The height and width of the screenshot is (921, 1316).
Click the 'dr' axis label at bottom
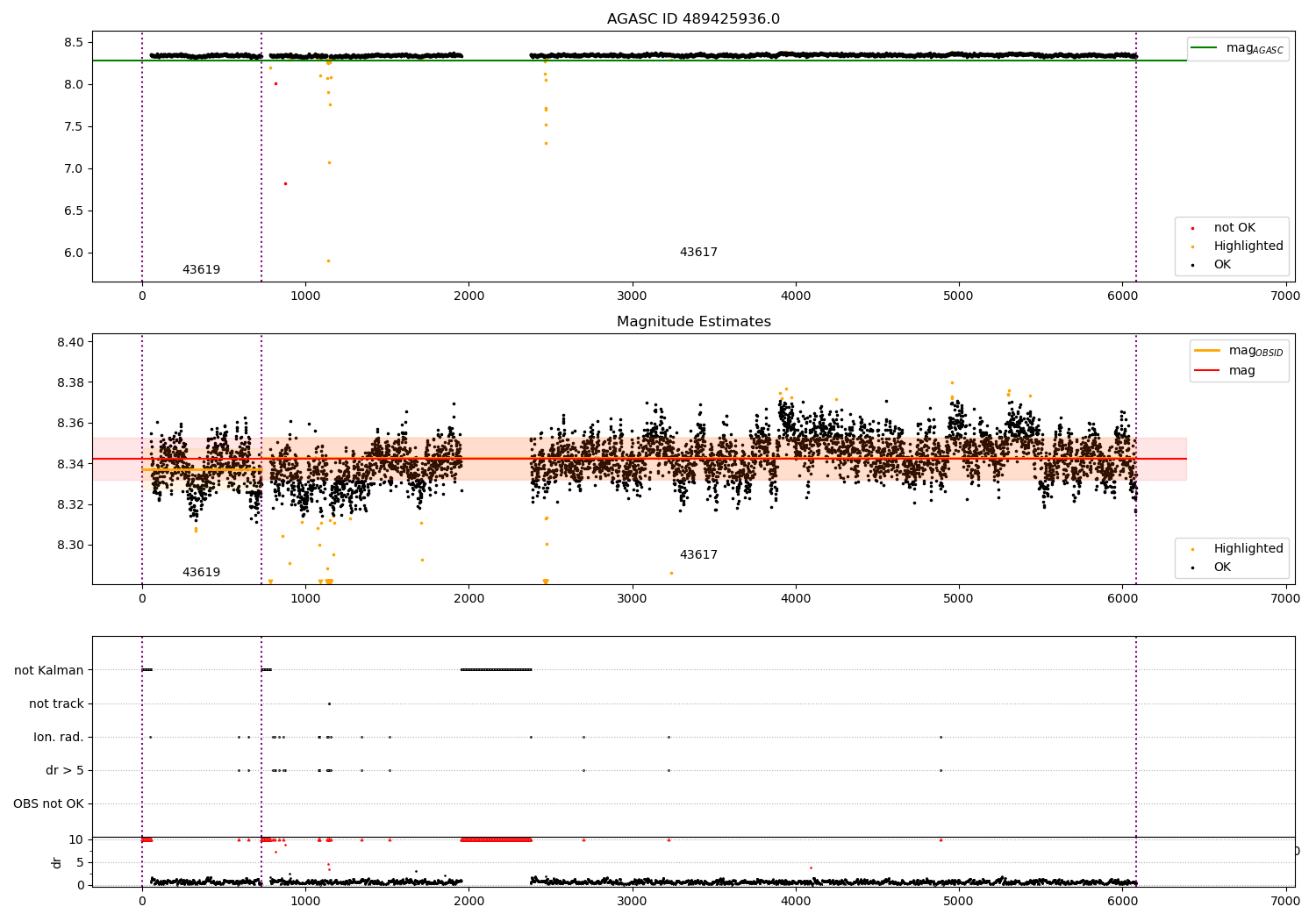57,862
